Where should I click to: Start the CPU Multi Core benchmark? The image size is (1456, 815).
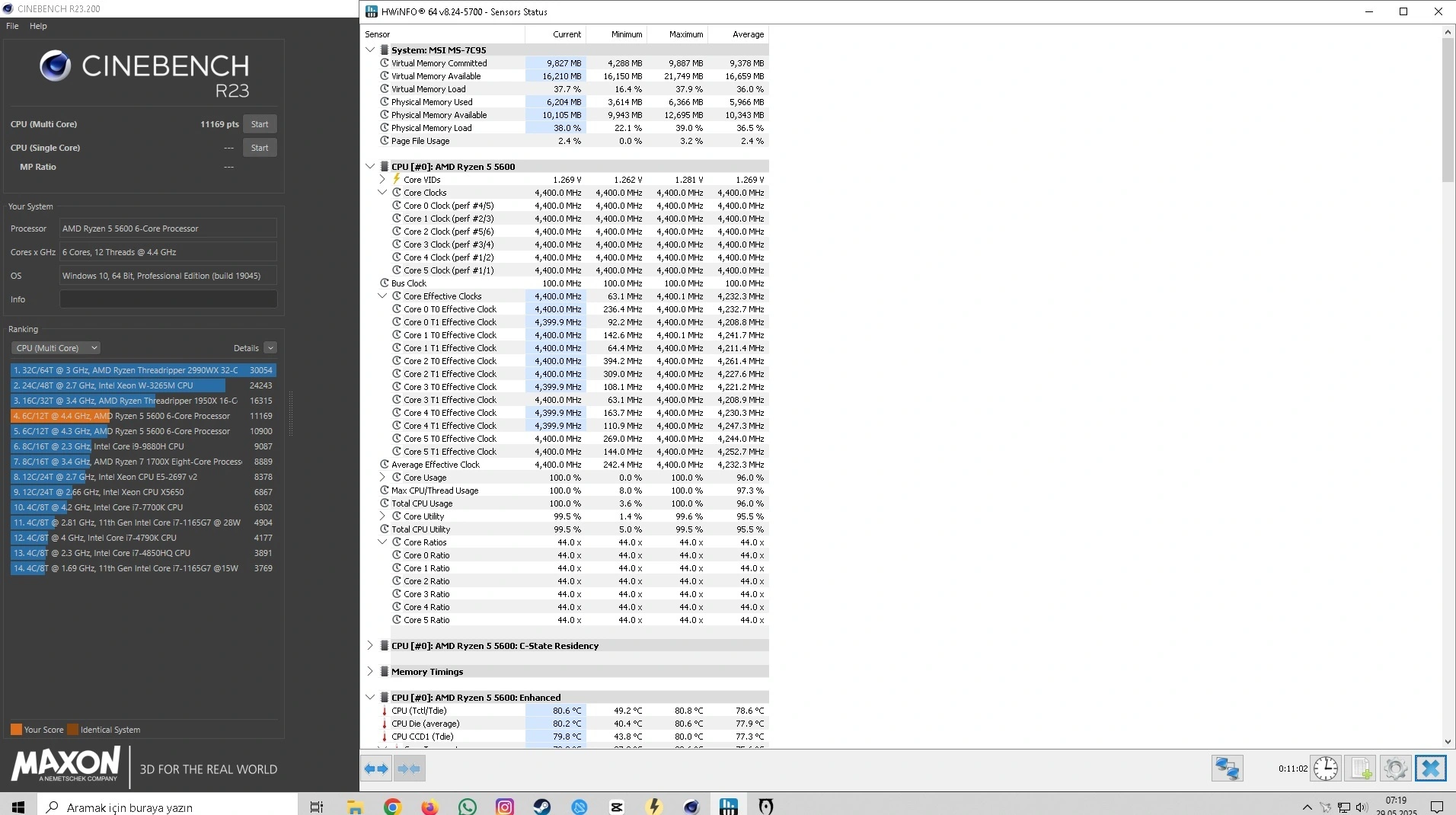click(x=260, y=124)
